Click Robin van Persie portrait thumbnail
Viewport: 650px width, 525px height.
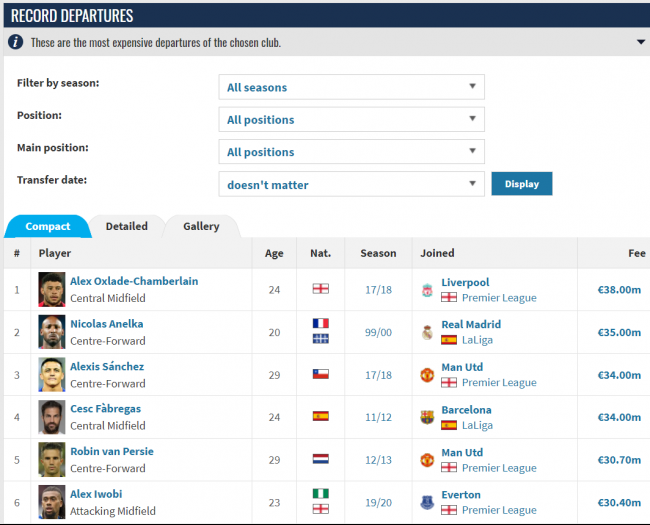click(x=52, y=460)
